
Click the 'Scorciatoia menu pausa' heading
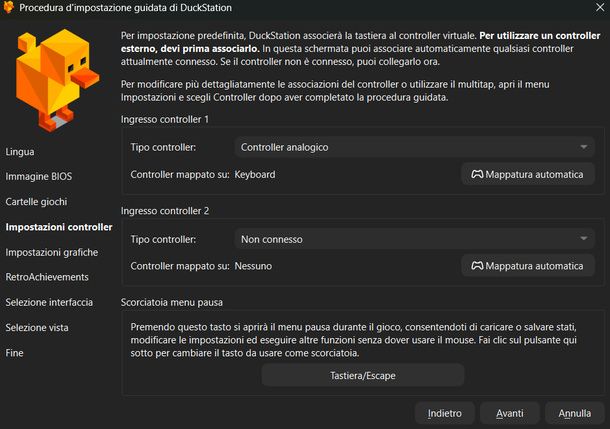172,302
